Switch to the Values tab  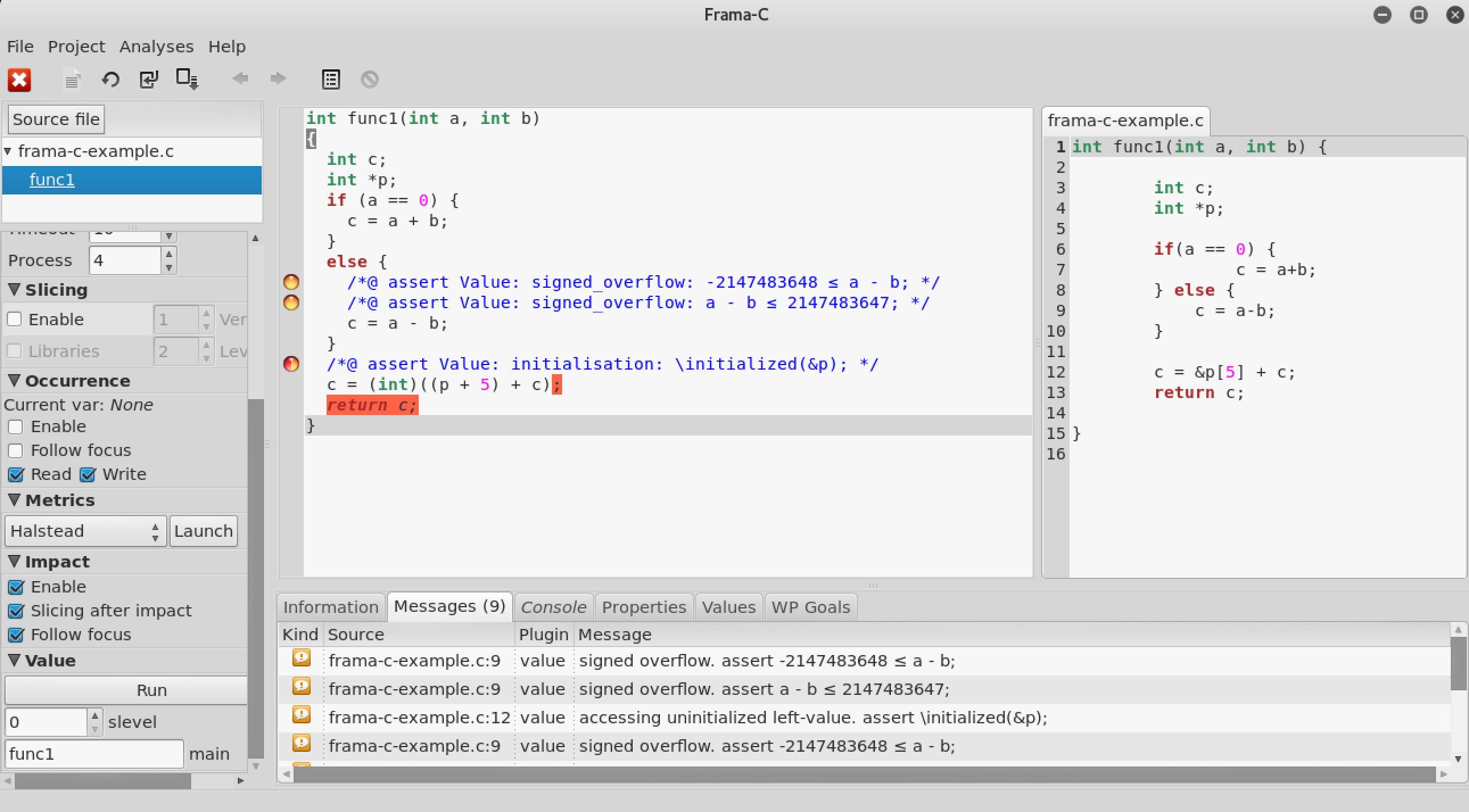coord(729,607)
